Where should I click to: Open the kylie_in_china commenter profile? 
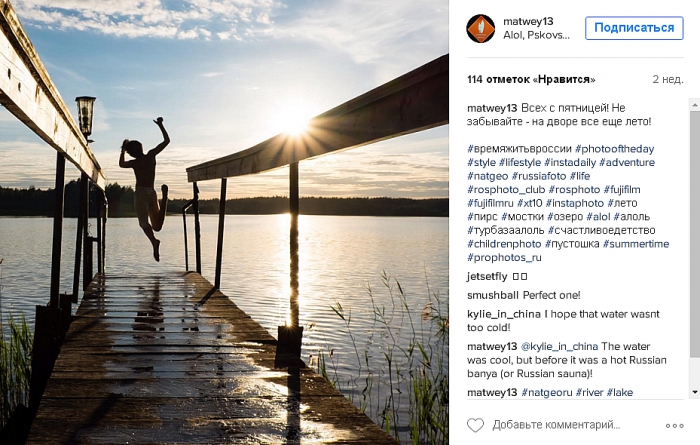click(504, 314)
